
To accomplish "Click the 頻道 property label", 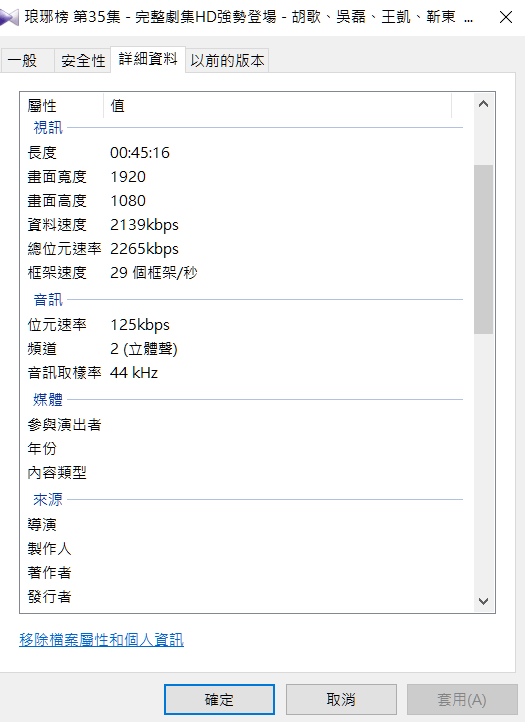I will coord(42,349).
